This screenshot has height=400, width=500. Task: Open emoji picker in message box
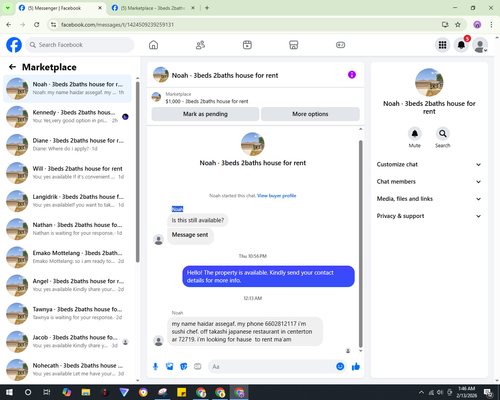point(340,367)
